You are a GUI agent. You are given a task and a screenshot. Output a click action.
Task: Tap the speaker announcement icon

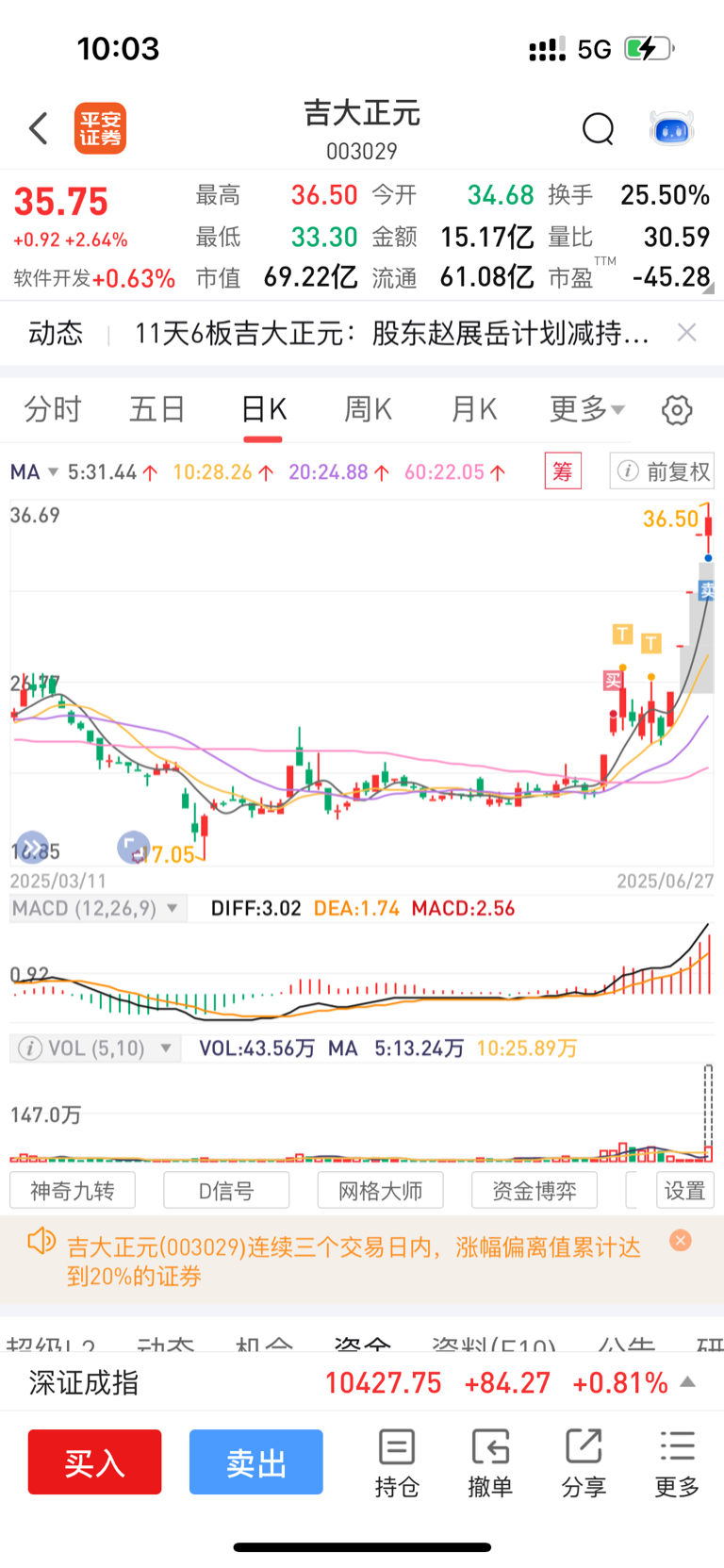pyautogui.click(x=41, y=1241)
